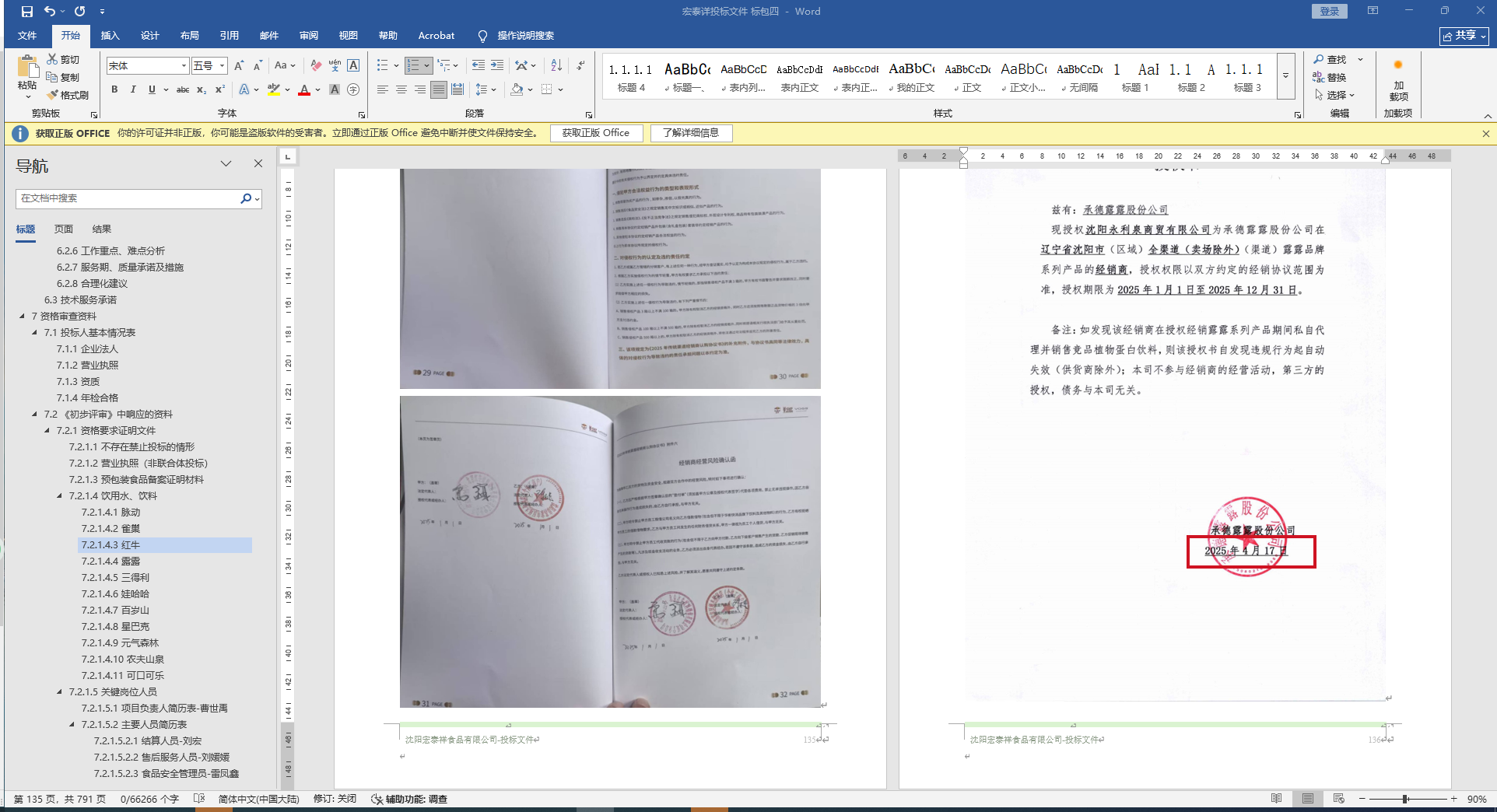Decrease font size with the shrink font icon
The width and height of the screenshot is (1497, 812).
click(x=258, y=65)
